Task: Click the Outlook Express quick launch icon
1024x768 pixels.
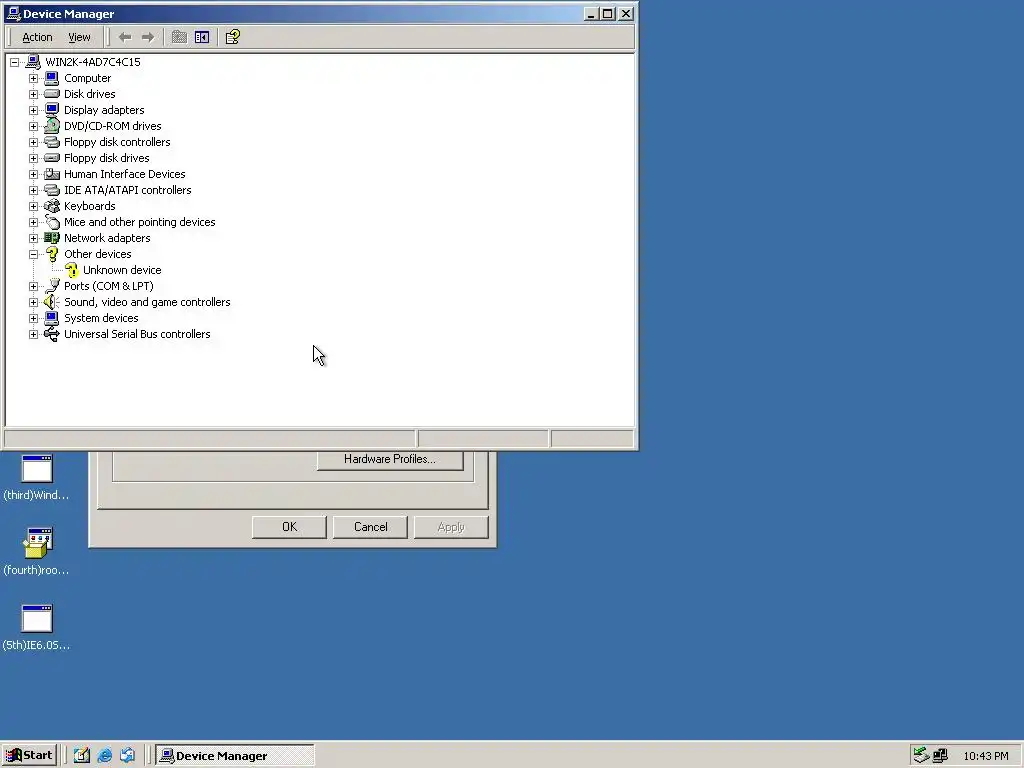Action: (127, 756)
